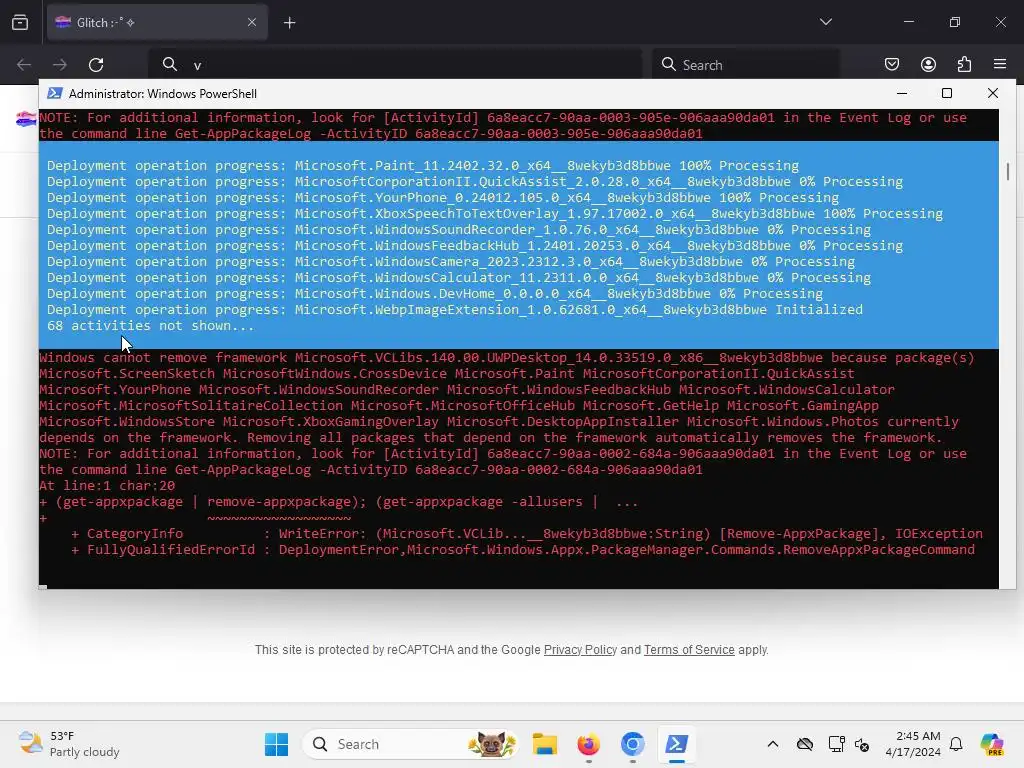Open the clock showing 2:45 AM
Viewport: 1024px width, 768px height.
tap(913, 744)
